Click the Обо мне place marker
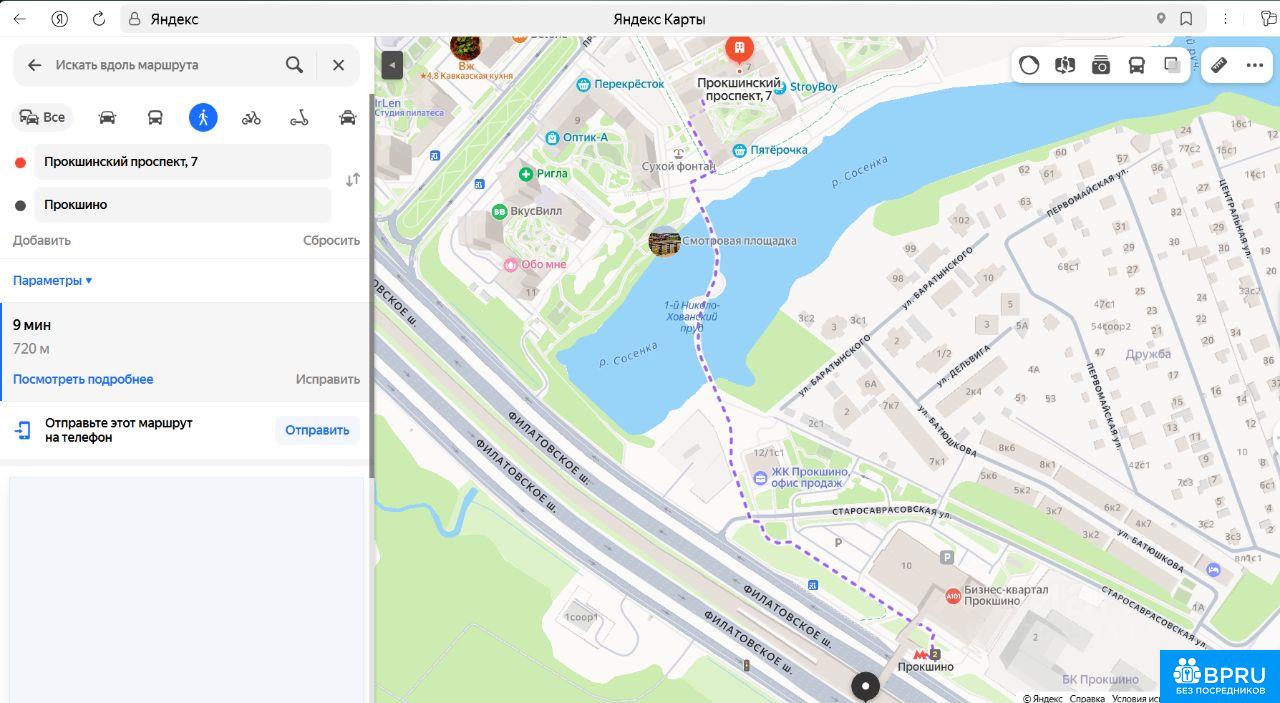Viewport: 1280px width, 703px height. click(x=510, y=264)
